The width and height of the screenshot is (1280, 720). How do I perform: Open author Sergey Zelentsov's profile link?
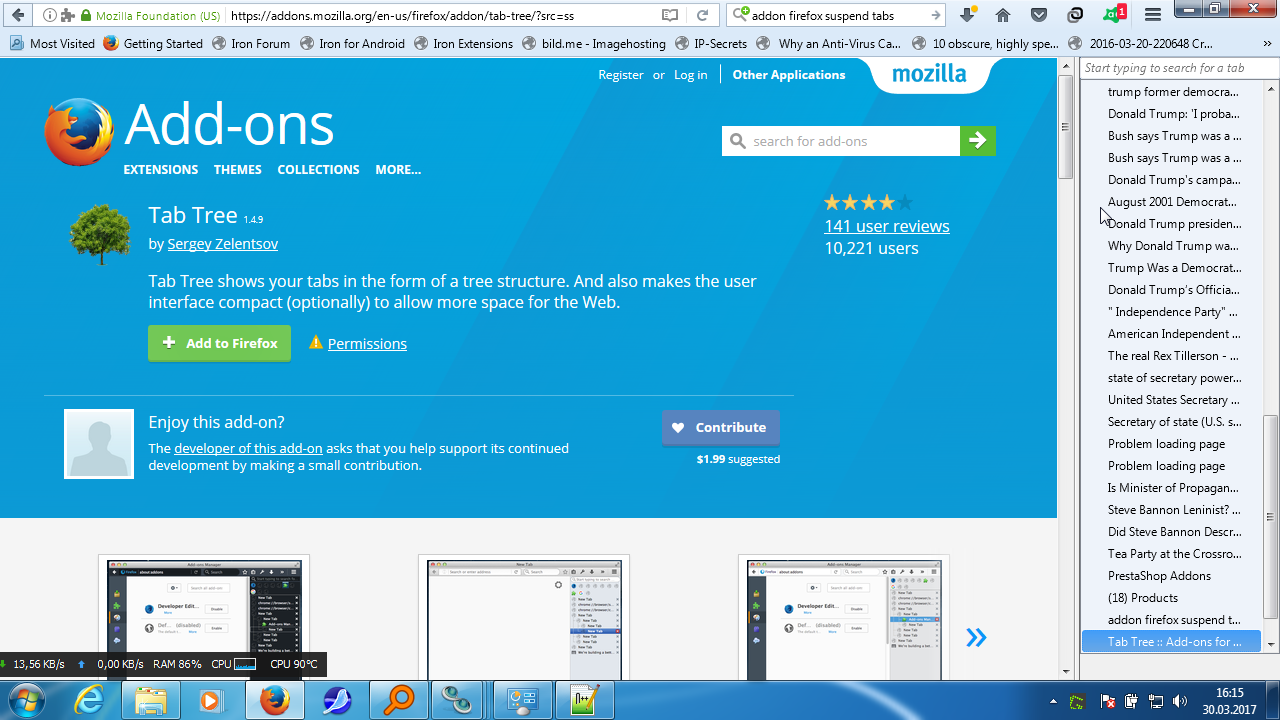pos(223,244)
